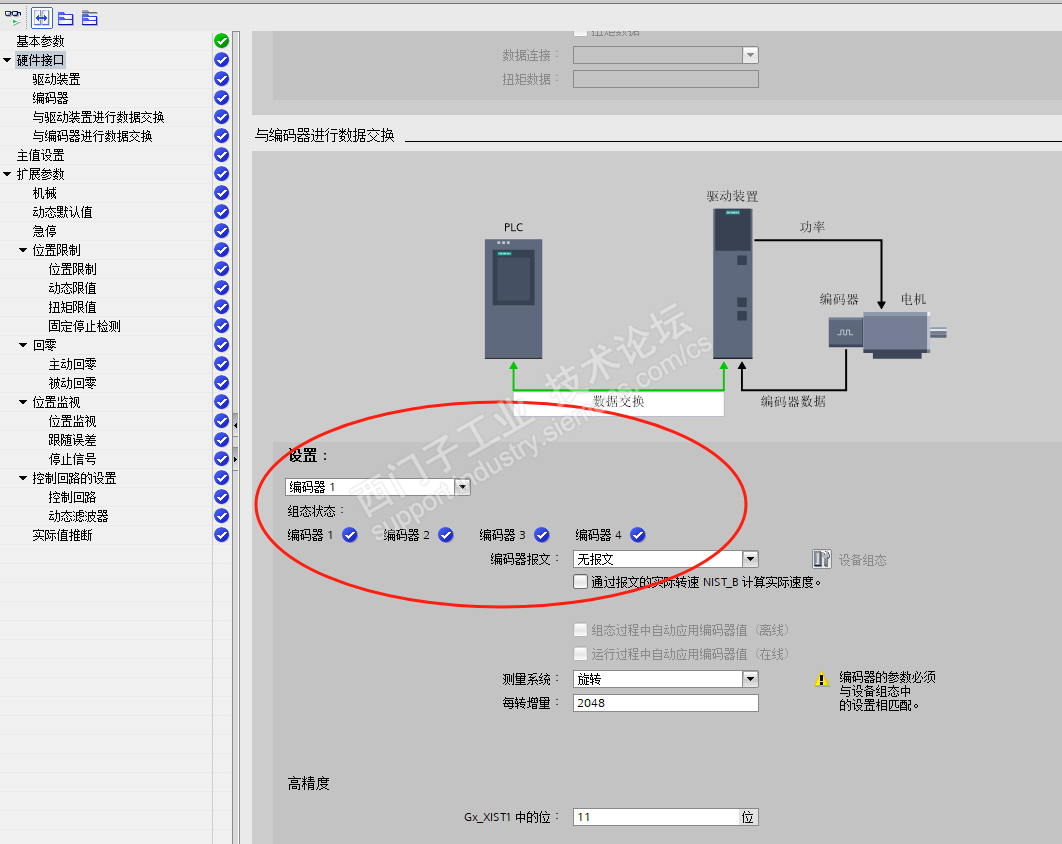This screenshot has width=1062, height=844.
Task: Click the 编码器 3 status checkmark
Action: tap(542, 535)
